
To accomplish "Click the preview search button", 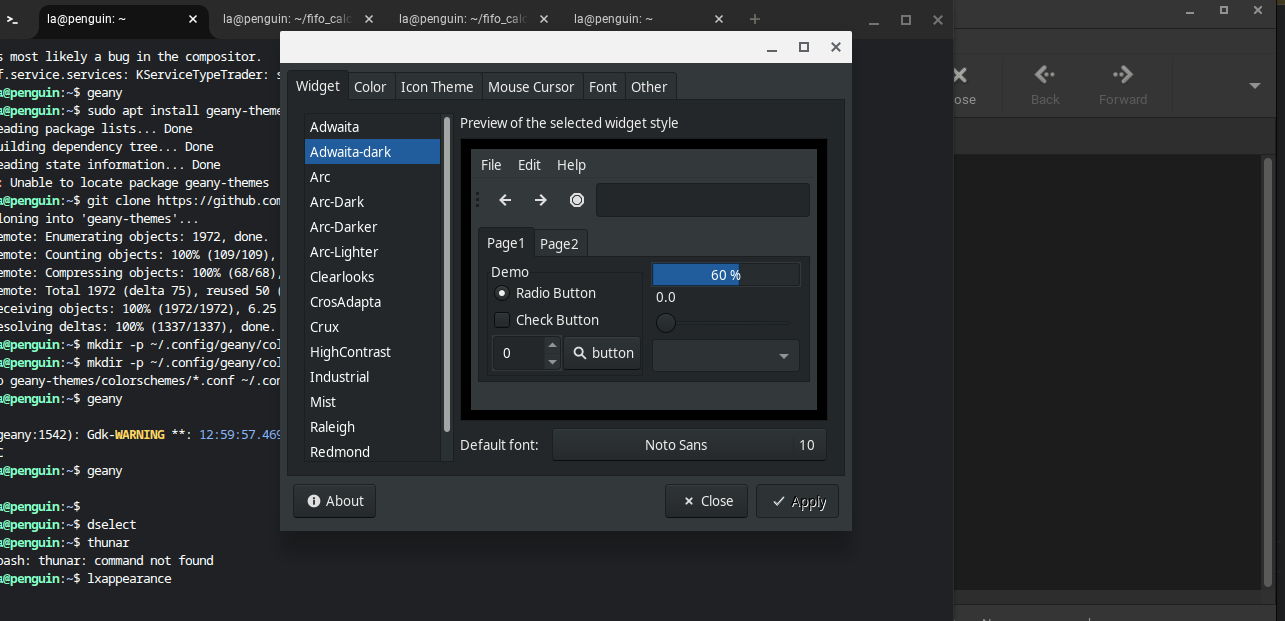I will pyautogui.click(x=602, y=353).
